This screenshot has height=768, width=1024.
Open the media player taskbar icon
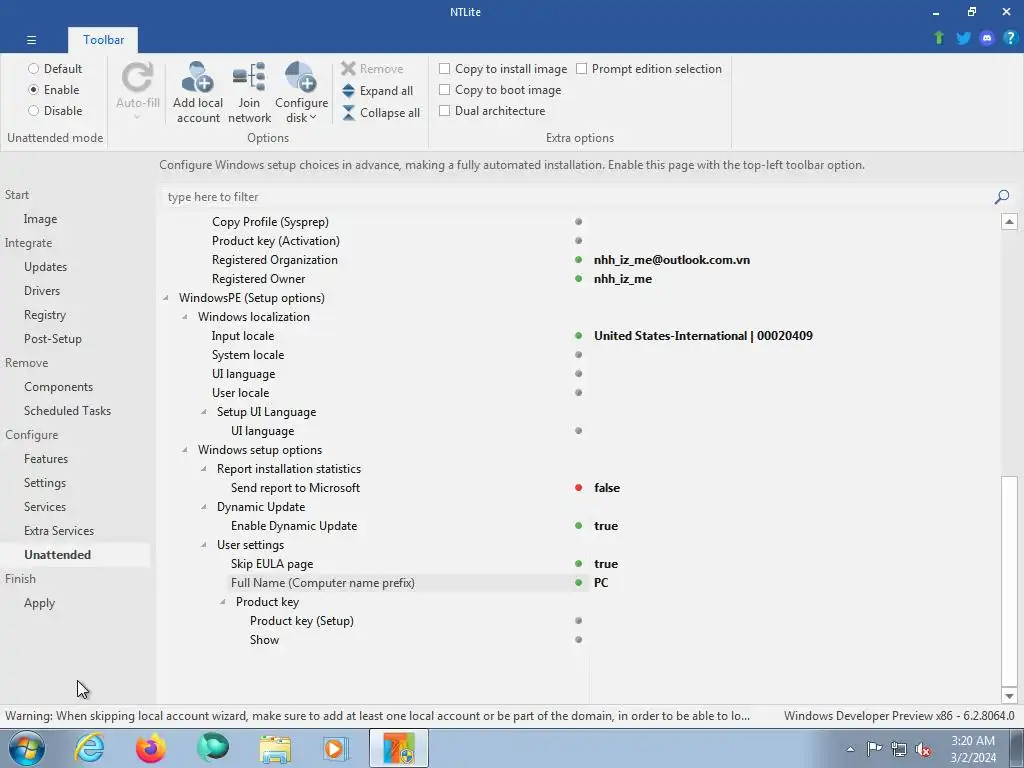click(336, 748)
